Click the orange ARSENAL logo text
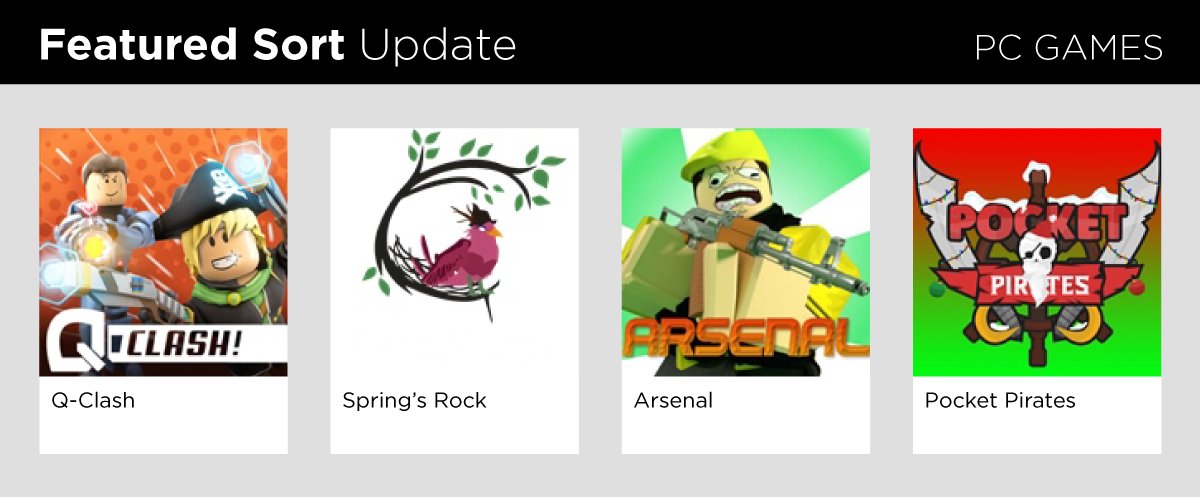This screenshot has height=497, width=1200. [x=746, y=340]
